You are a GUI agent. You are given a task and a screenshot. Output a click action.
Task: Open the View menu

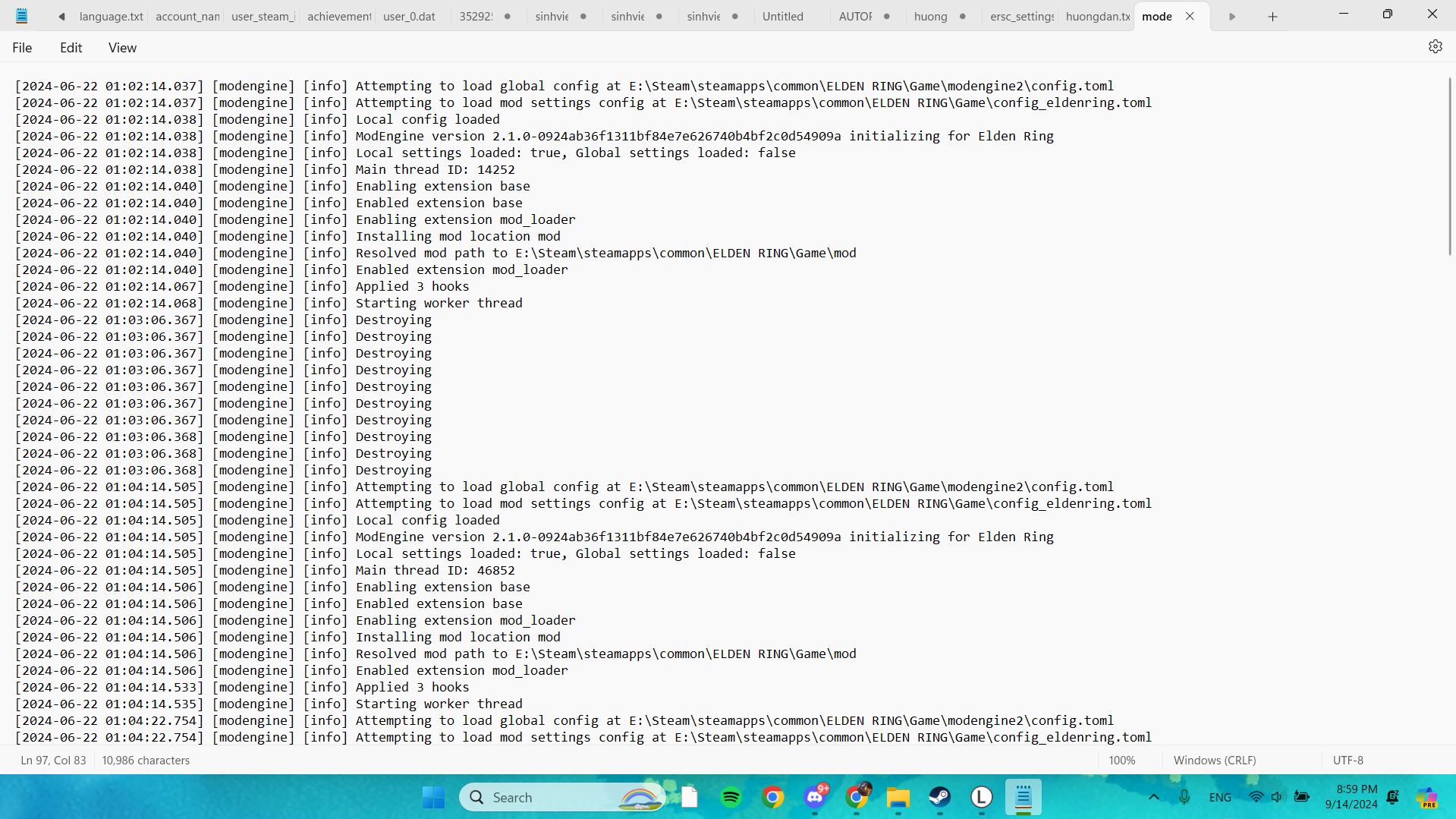point(122,48)
